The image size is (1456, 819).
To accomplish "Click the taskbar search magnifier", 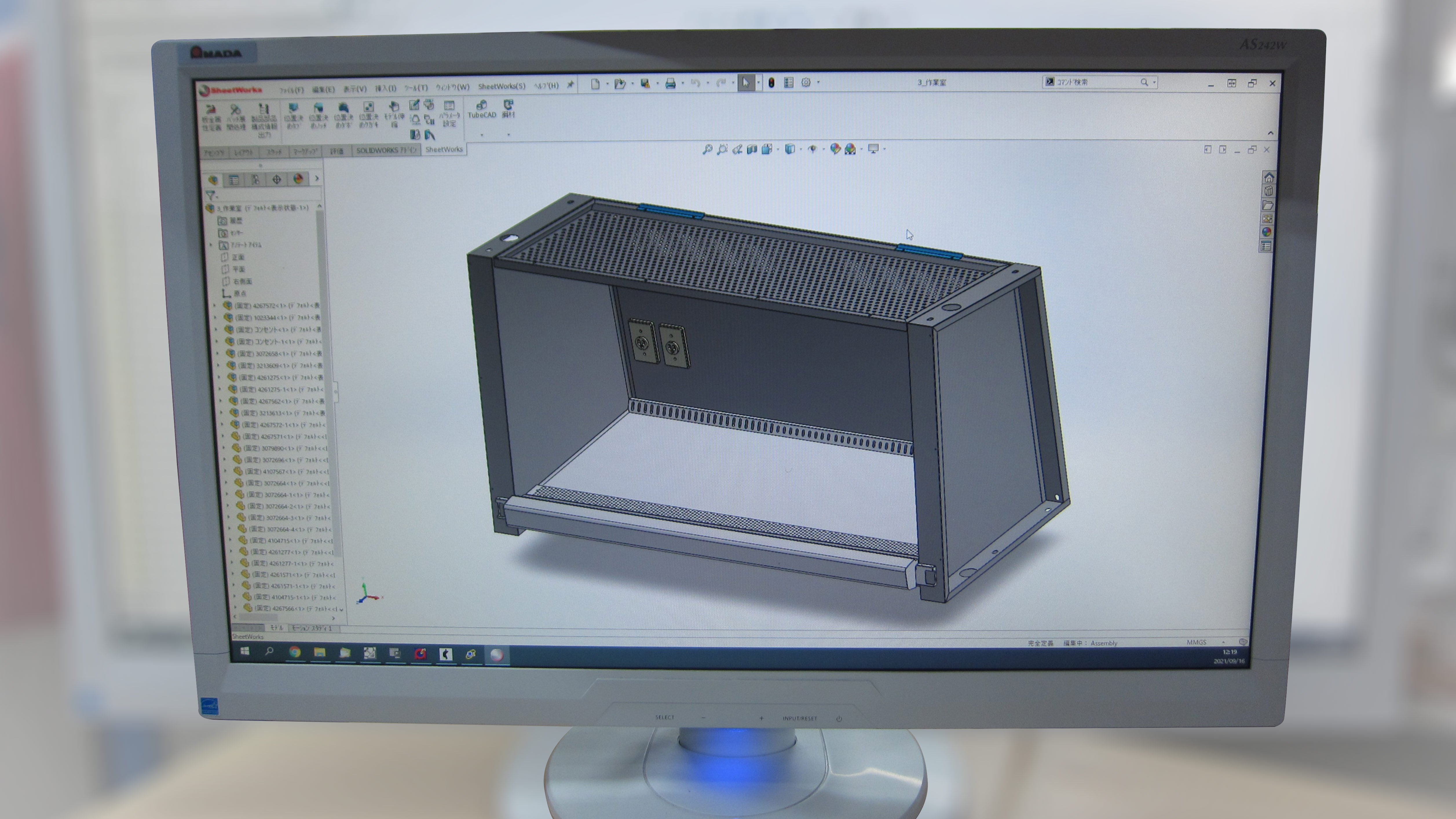I will tap(269, 652).
